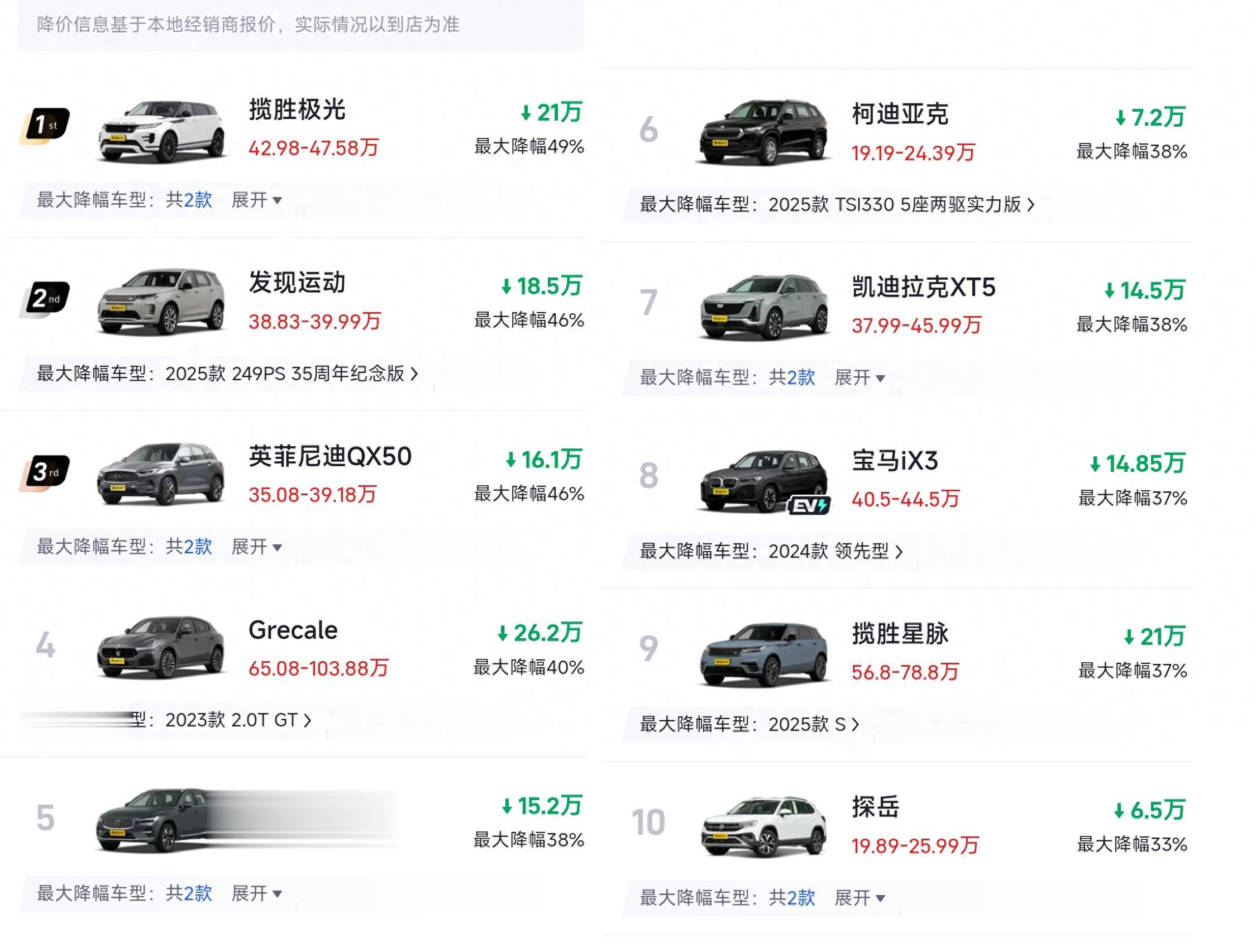
Task: Click the EV badge on 宝马iX3
Action: pos(809,505)
